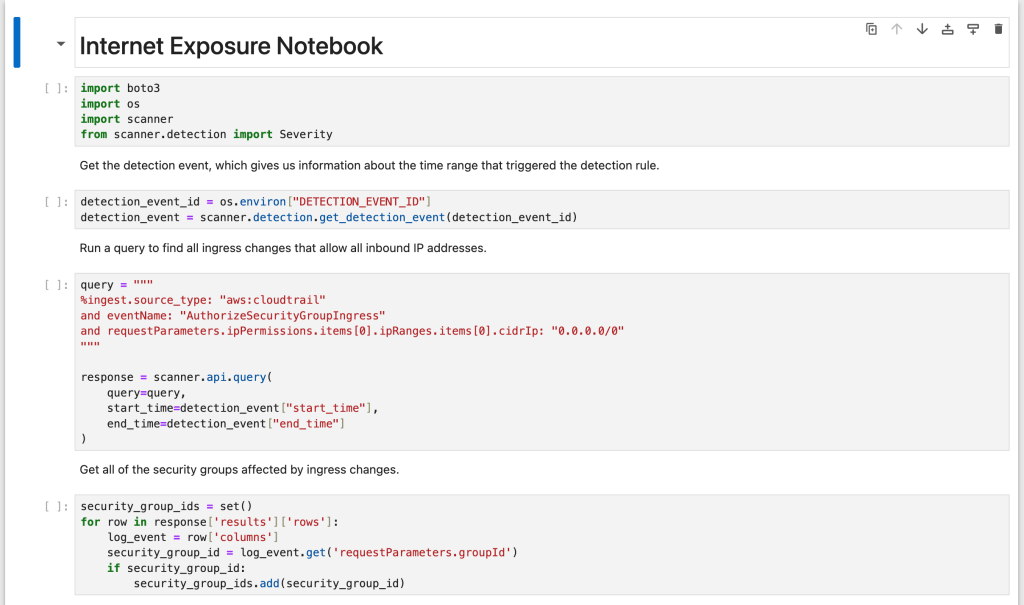
Task: Click into the detection_event_id code cell
Action: point(541,209)
